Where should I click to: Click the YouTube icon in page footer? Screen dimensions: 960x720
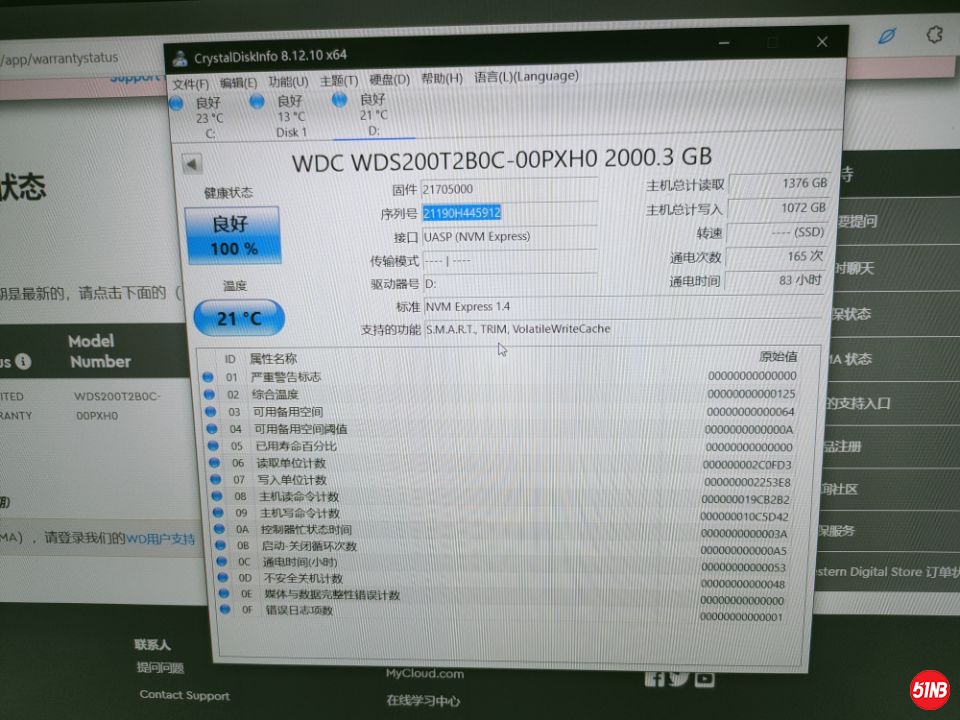click(705, 679)
